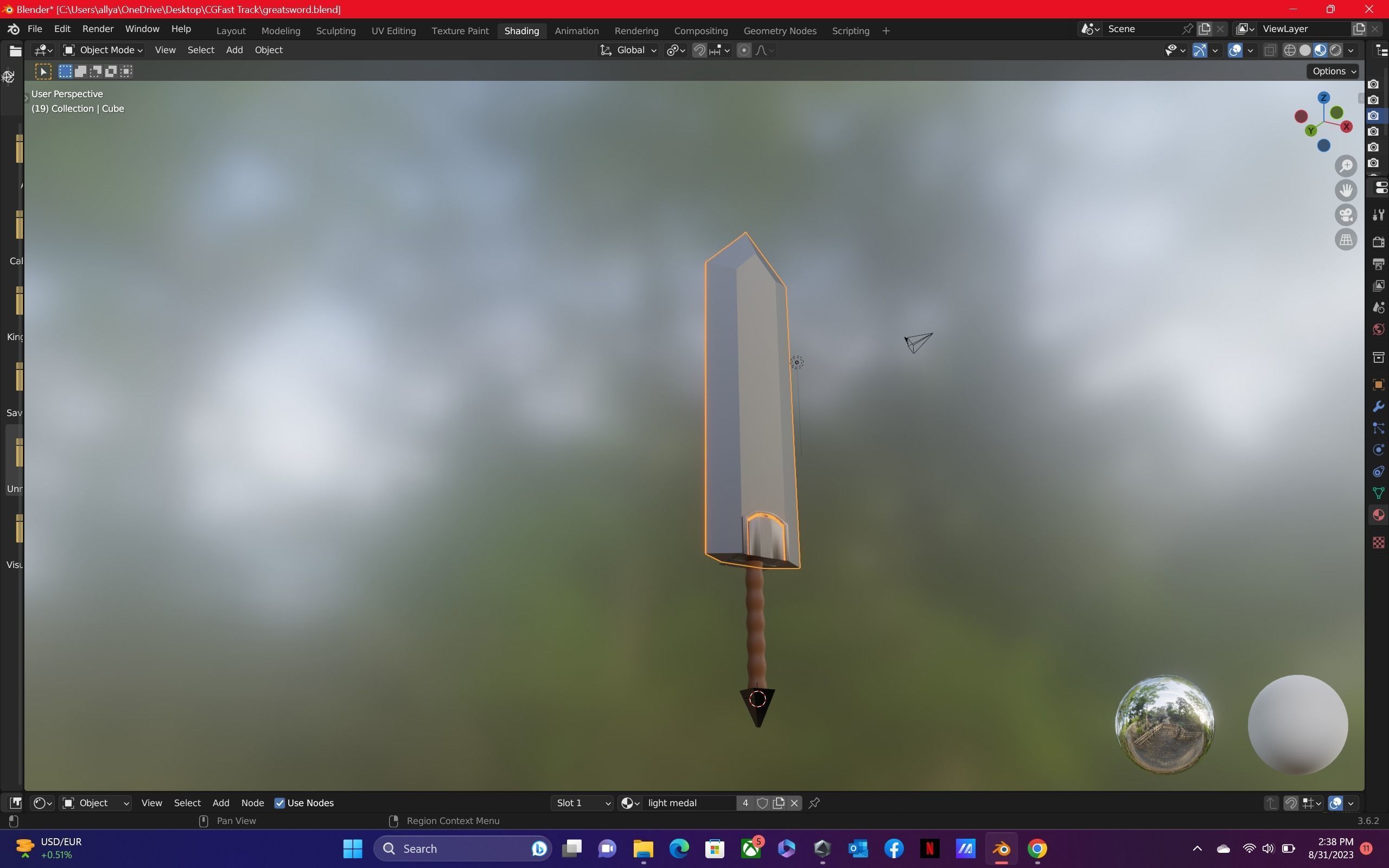Select wireframe viewport shading

(x=1290, y=50)
